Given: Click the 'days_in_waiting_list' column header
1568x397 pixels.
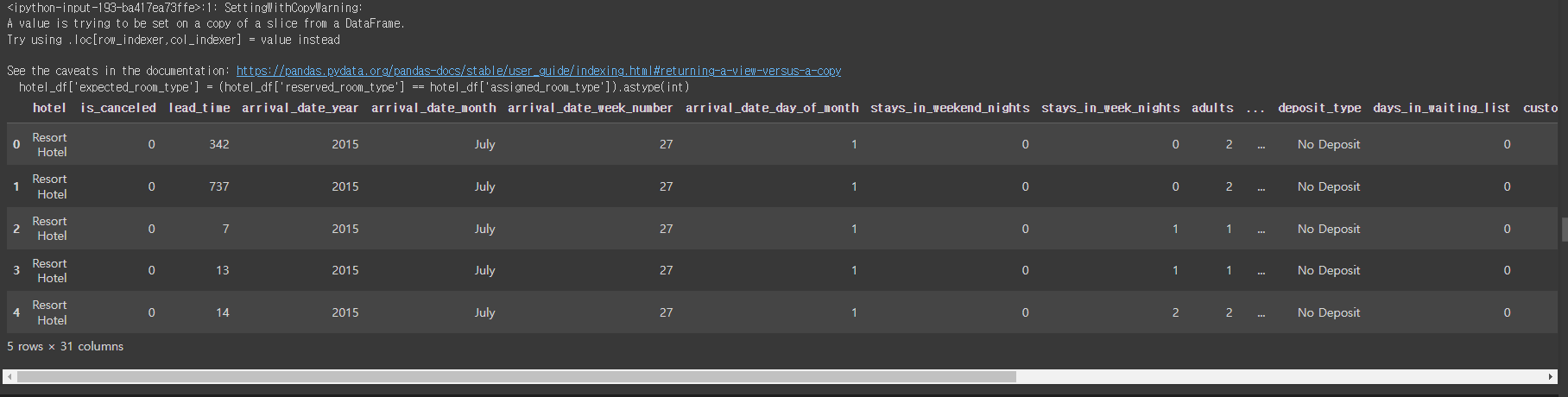Looking at the screenshot, I should [x=1442, y=108].
